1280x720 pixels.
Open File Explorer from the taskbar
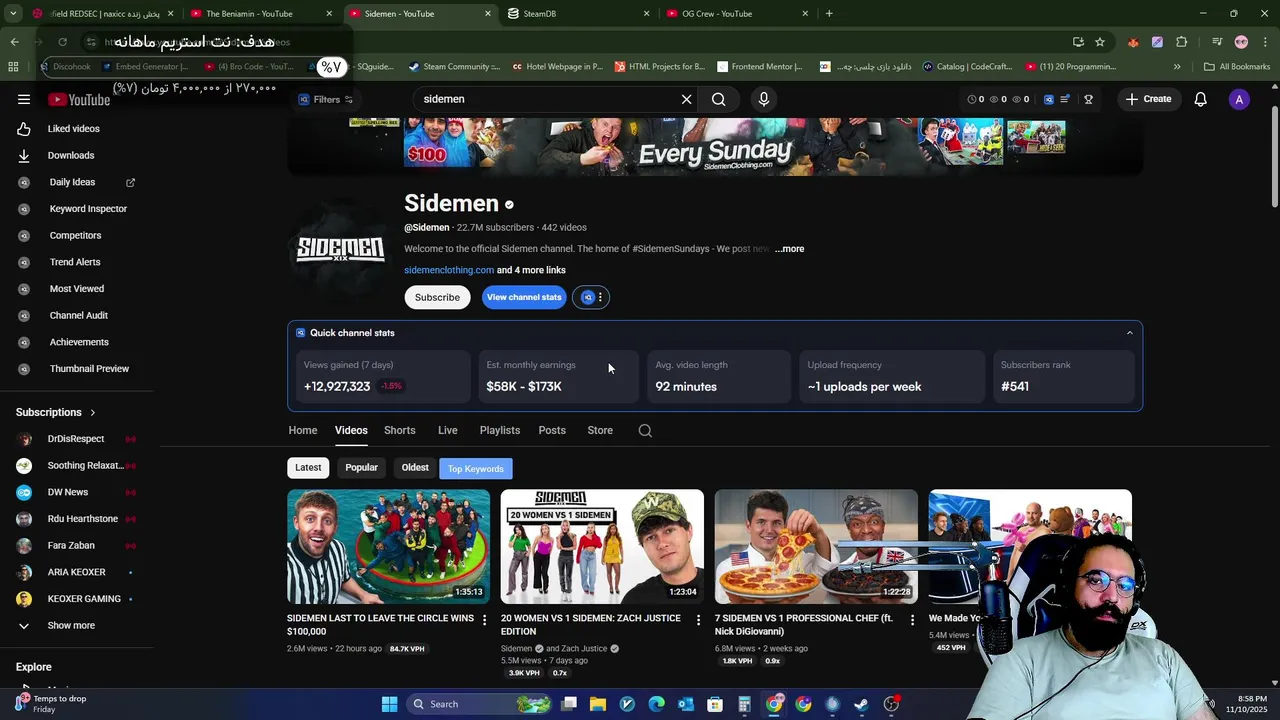(x=598, y=704)
